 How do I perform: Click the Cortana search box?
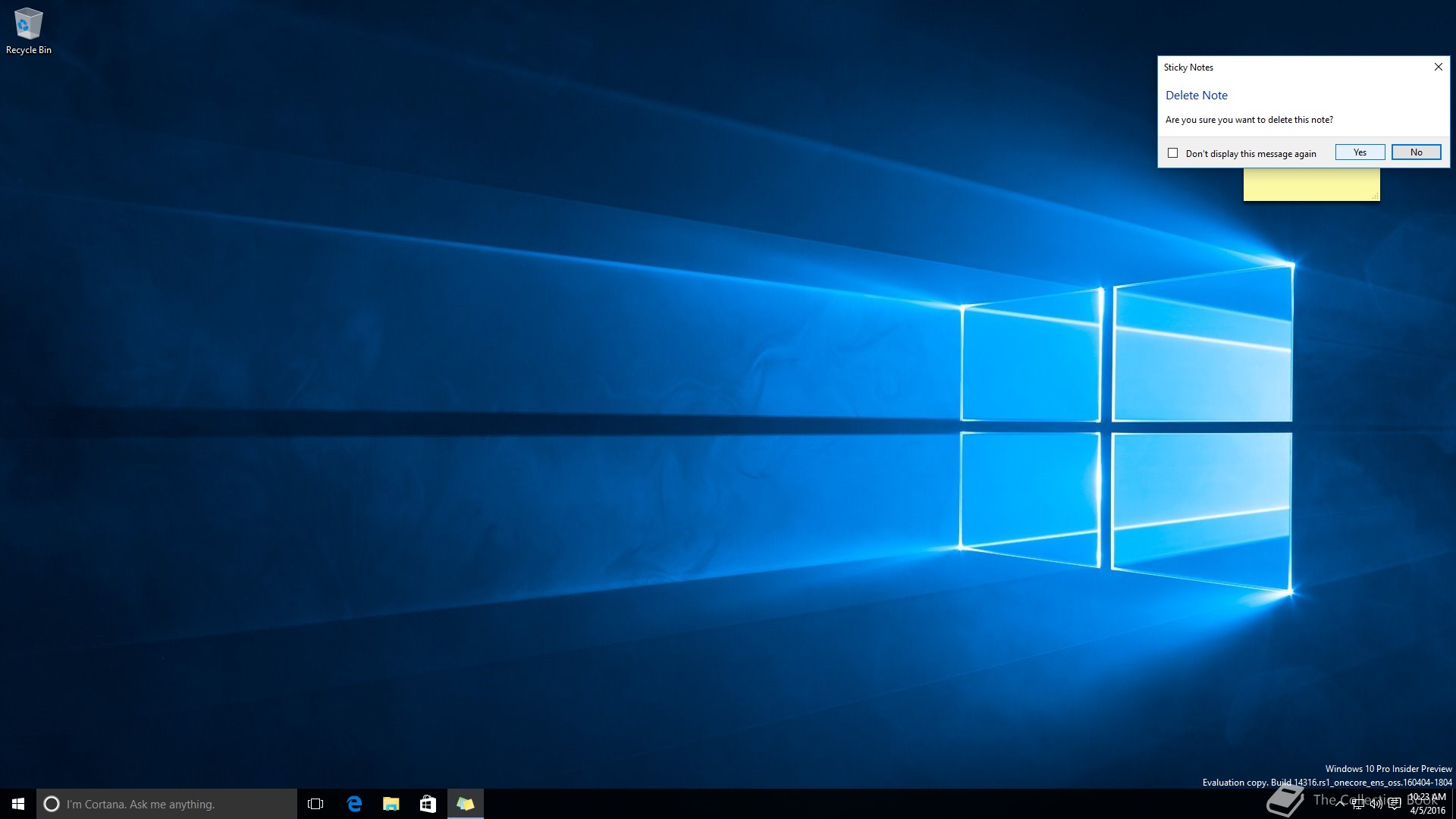pos(167,804)
